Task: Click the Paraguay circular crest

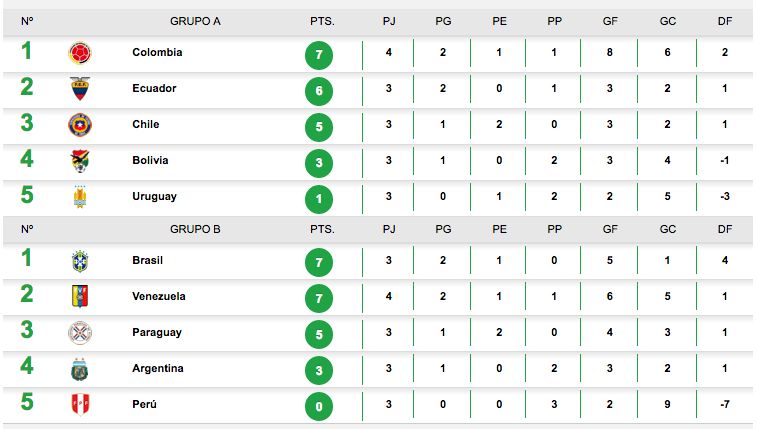Action: (x=80, y=332)
